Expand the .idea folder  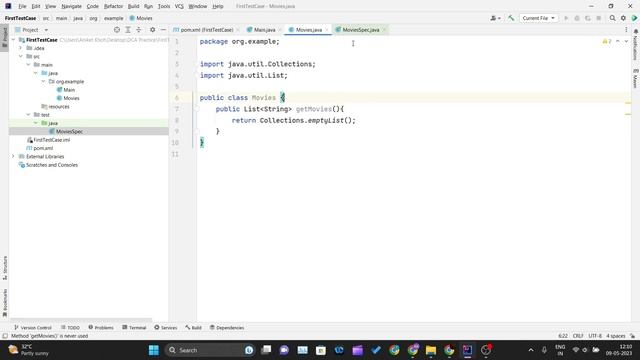tap(21, 48)
